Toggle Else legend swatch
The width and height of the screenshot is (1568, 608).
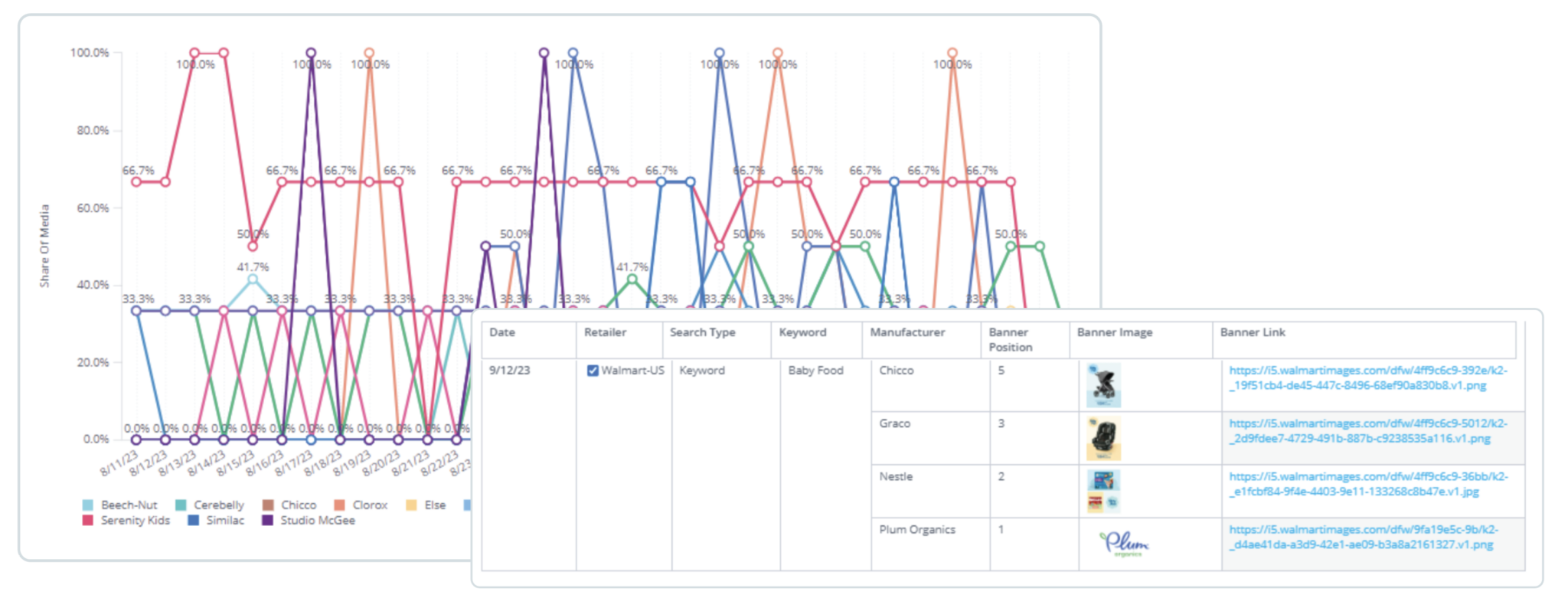[x=411, y=505]
